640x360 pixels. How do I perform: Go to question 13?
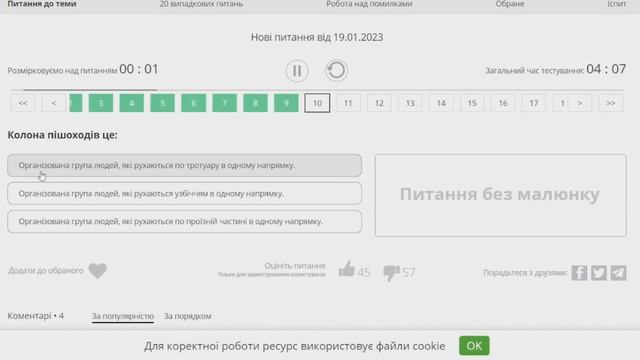[410, 103]
